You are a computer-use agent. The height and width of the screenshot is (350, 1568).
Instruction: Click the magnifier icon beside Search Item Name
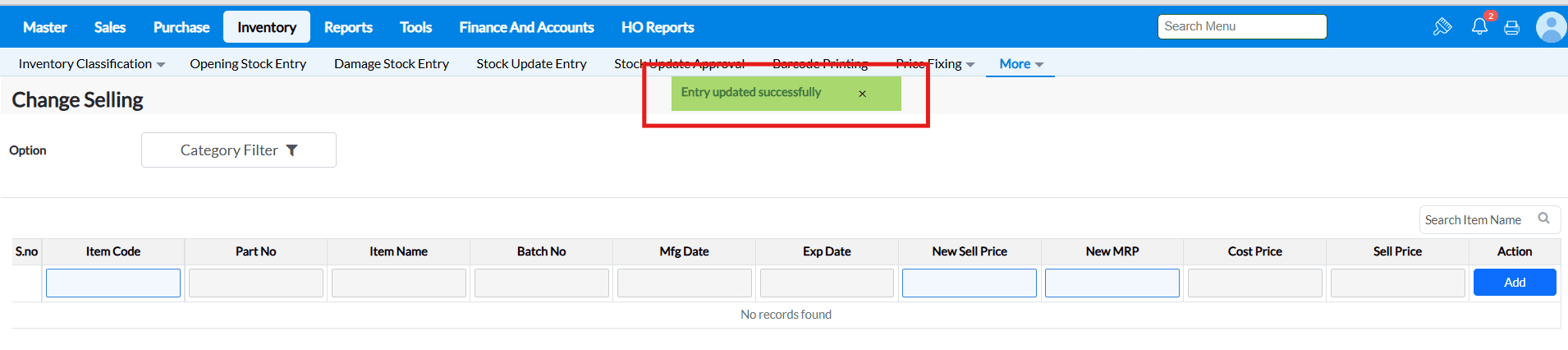coord(1543,219)
